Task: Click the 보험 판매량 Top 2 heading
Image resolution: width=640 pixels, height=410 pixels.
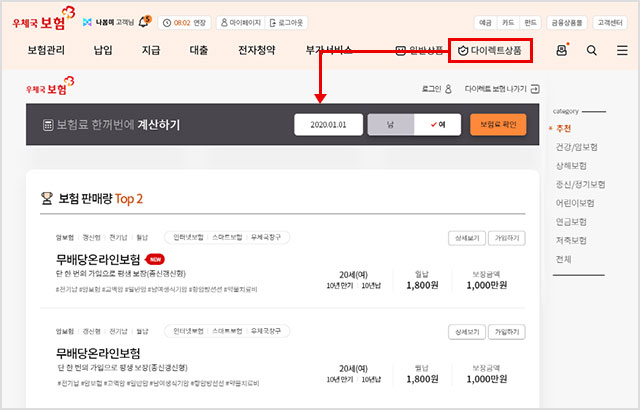Action: tap(100, 199)
